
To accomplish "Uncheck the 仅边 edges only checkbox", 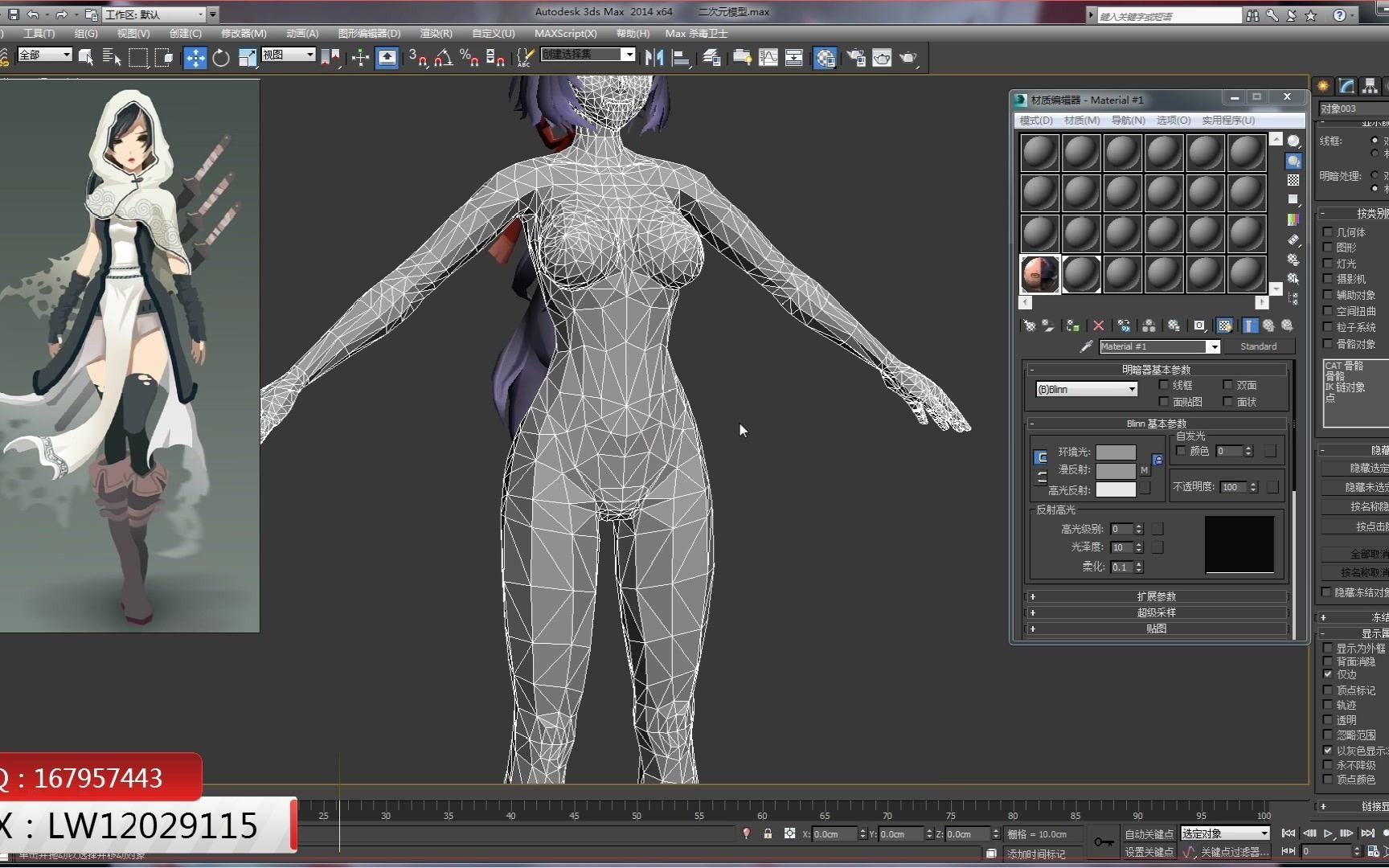I will (1328, 674).
